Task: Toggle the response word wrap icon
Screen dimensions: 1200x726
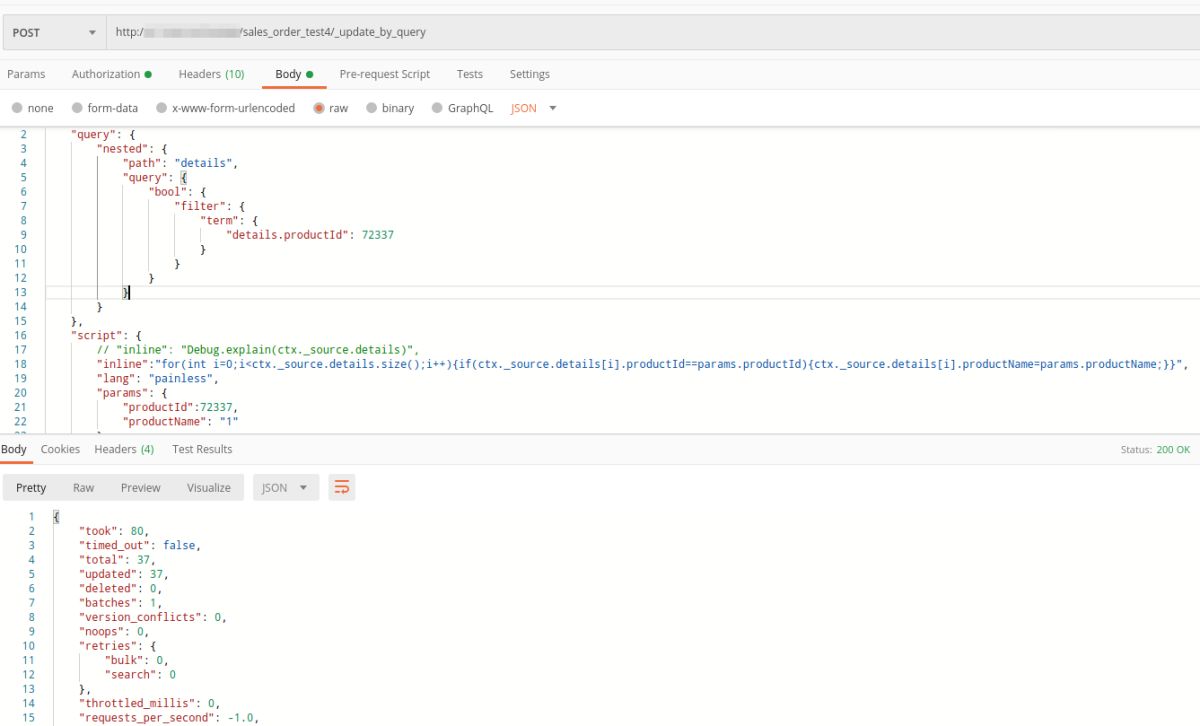Action: [342, 488]
